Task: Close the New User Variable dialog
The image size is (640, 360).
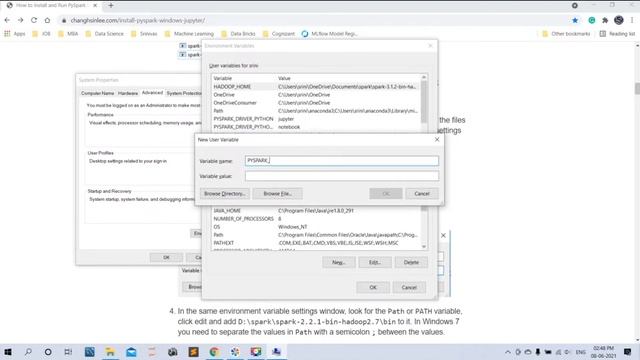Action: coord(437,140)
